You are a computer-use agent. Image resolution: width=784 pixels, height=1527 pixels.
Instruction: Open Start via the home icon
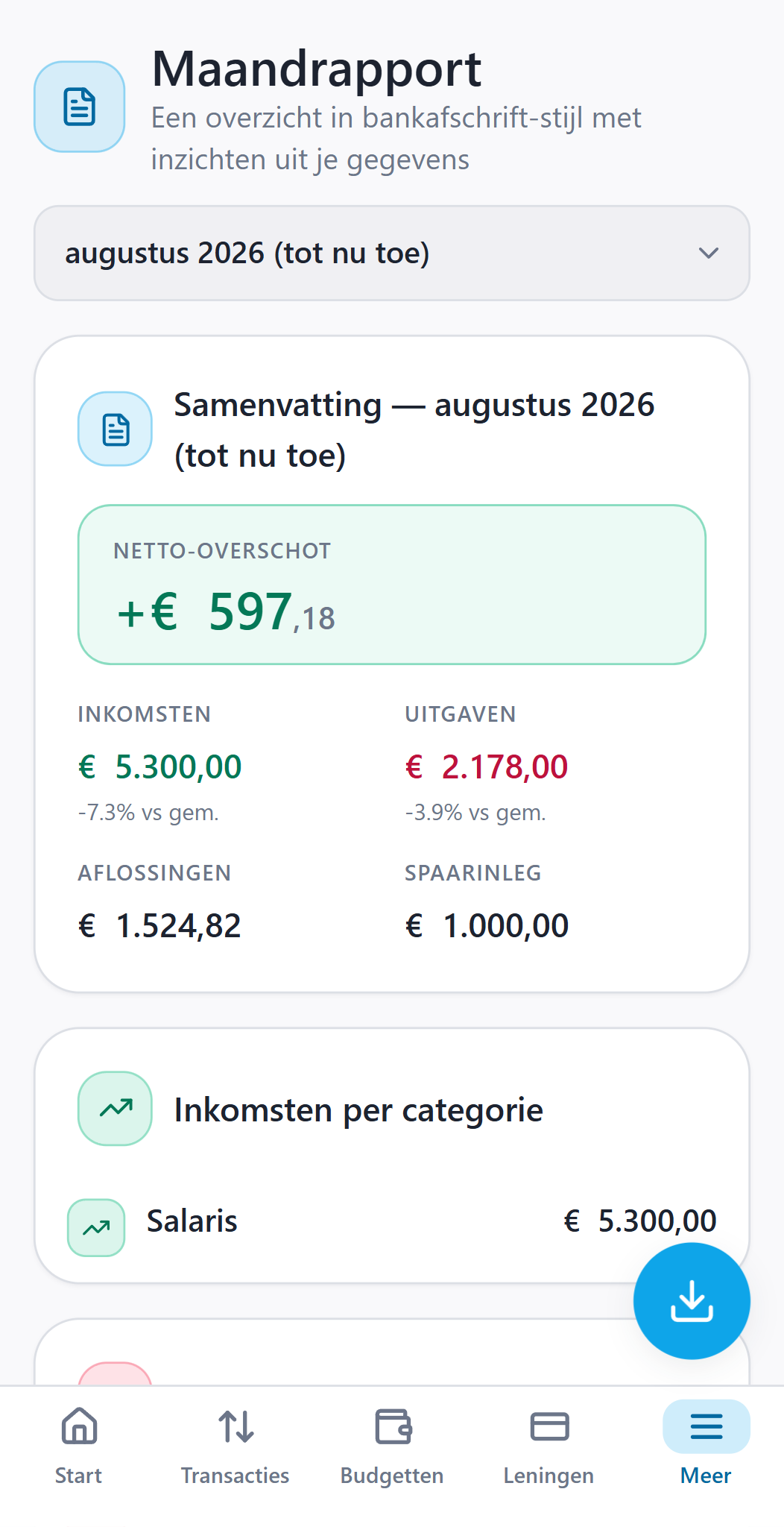click(x=79, y=1426)
